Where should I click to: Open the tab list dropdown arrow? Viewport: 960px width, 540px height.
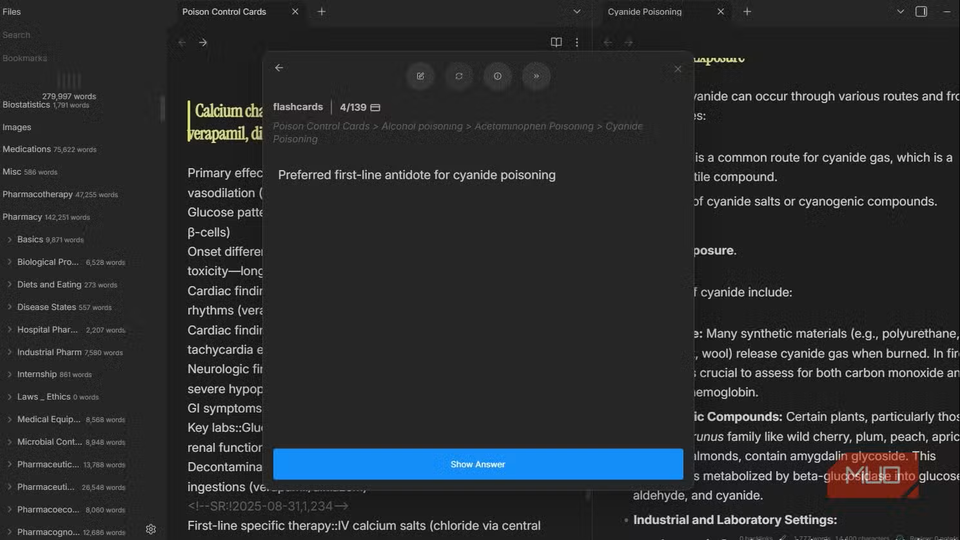(577, 12)
